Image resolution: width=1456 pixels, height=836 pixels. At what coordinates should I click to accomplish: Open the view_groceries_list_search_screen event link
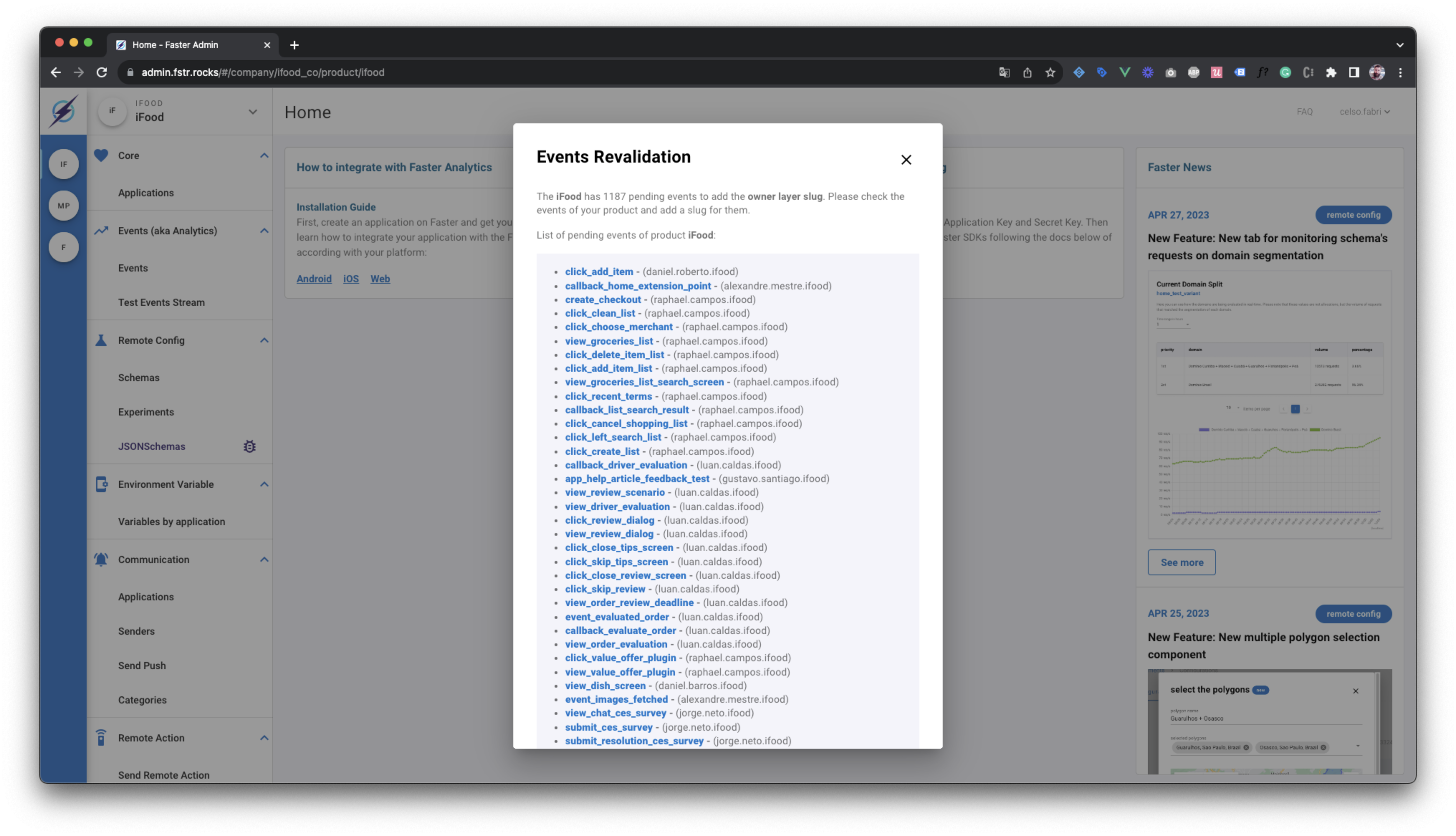click(644, 383)
